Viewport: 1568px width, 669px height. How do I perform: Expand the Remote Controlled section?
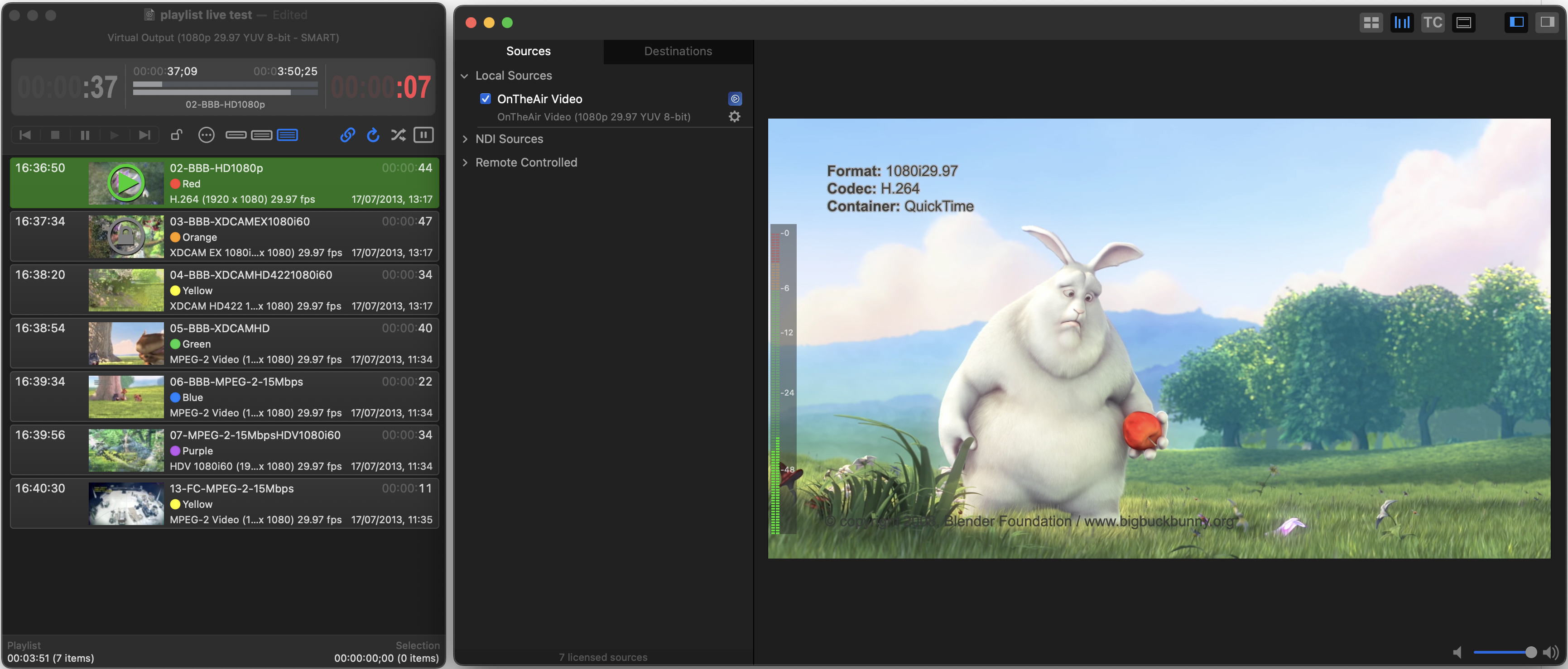(464, 162)
